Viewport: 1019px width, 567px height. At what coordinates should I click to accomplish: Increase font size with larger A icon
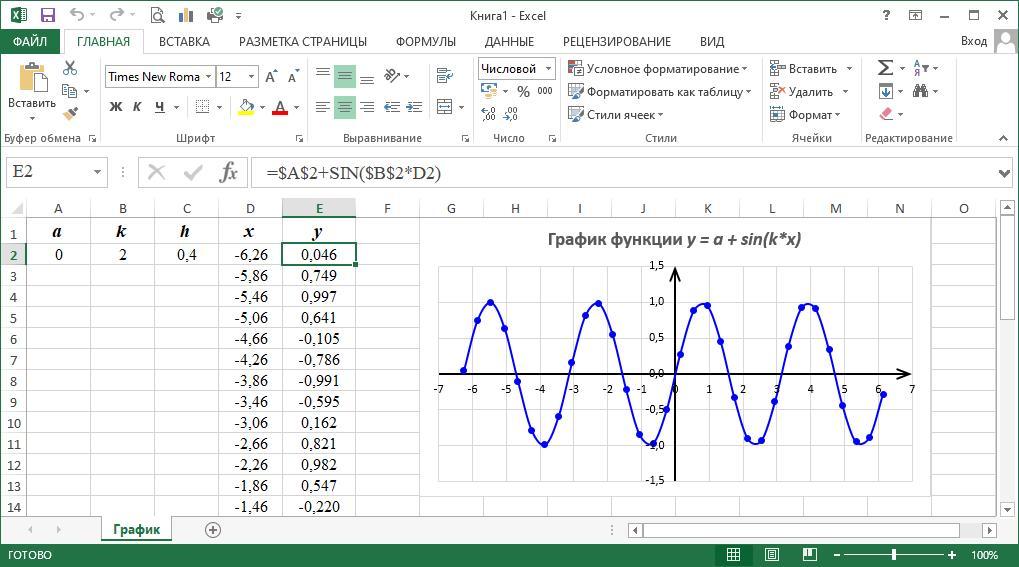[271, 77]
